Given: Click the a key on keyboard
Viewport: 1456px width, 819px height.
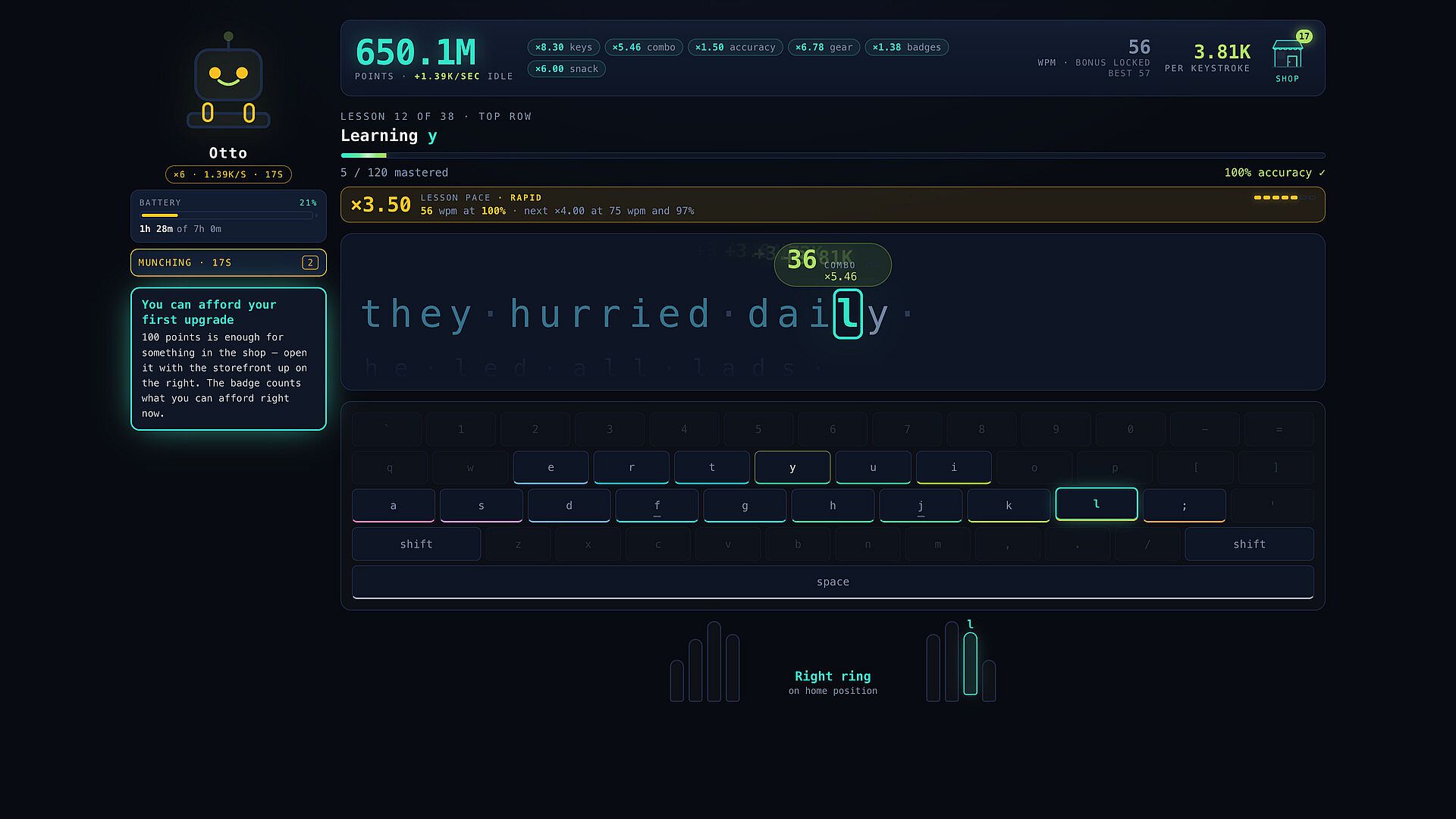Looking at the screenshot, I should [393, 506].
